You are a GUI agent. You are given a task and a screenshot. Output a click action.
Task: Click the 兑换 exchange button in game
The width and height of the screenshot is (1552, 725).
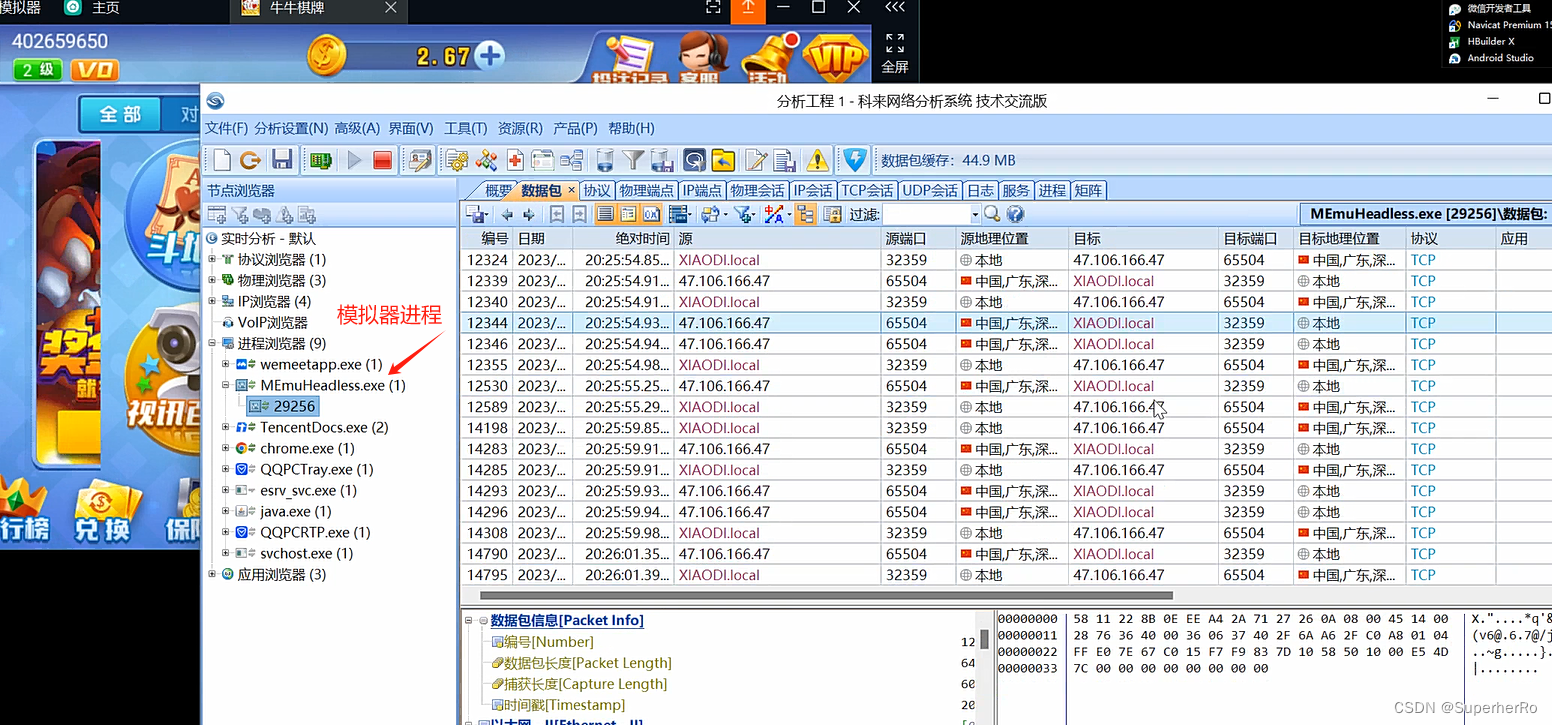[103, 510]
